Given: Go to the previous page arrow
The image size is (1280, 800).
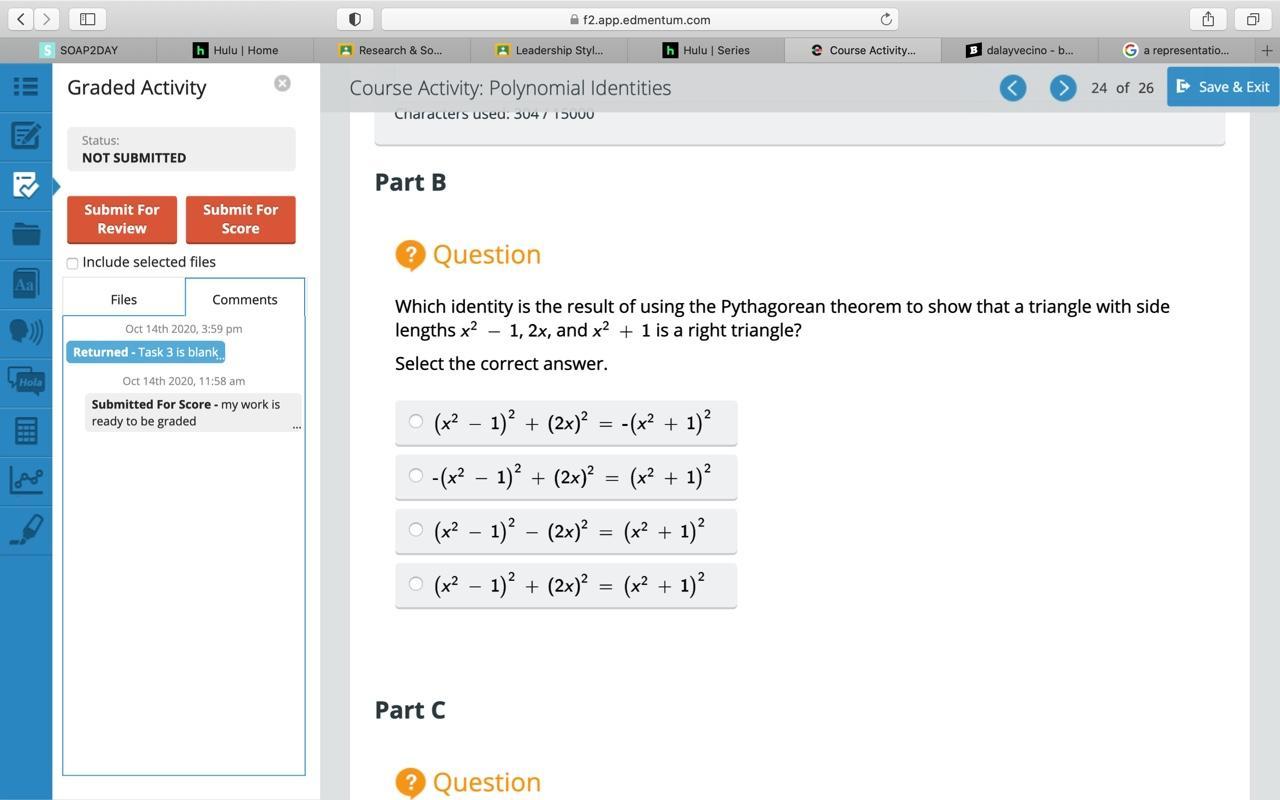Looking at the screenshot, I should pos(1013,88).
